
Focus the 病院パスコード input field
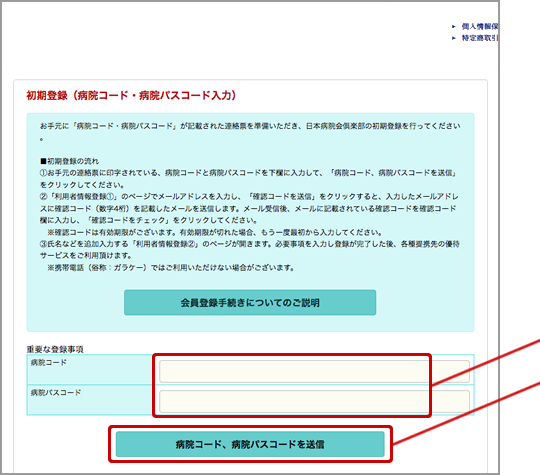314,401
